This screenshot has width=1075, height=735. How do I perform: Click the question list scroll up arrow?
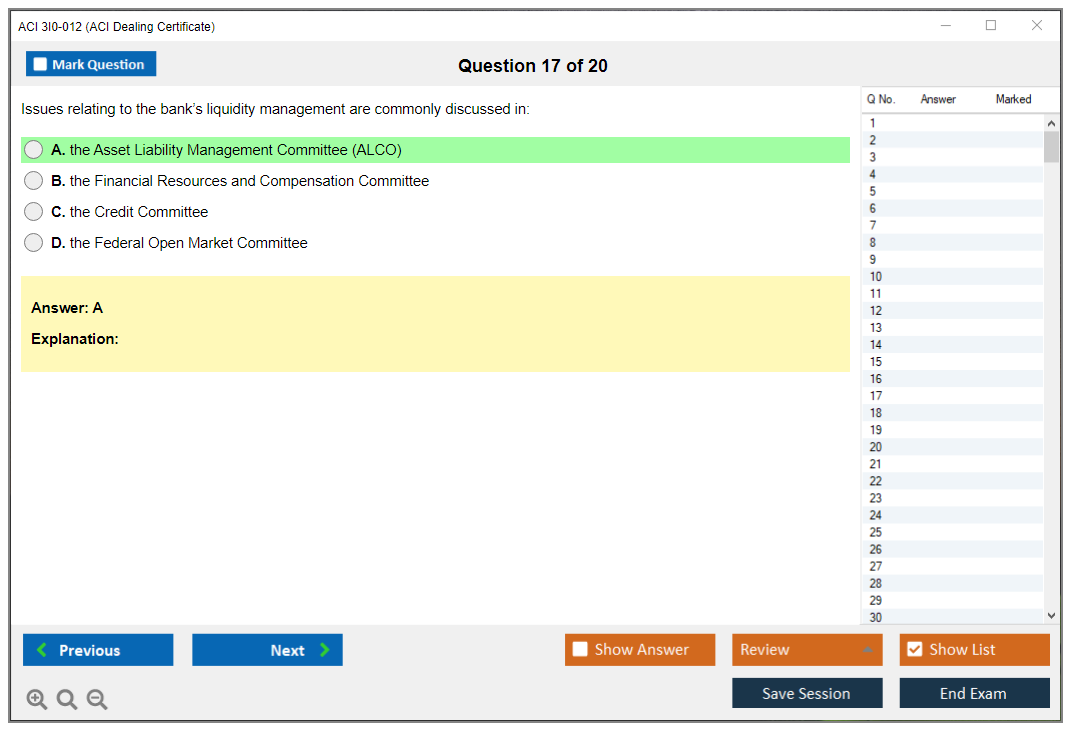(x=1050, y=123)
